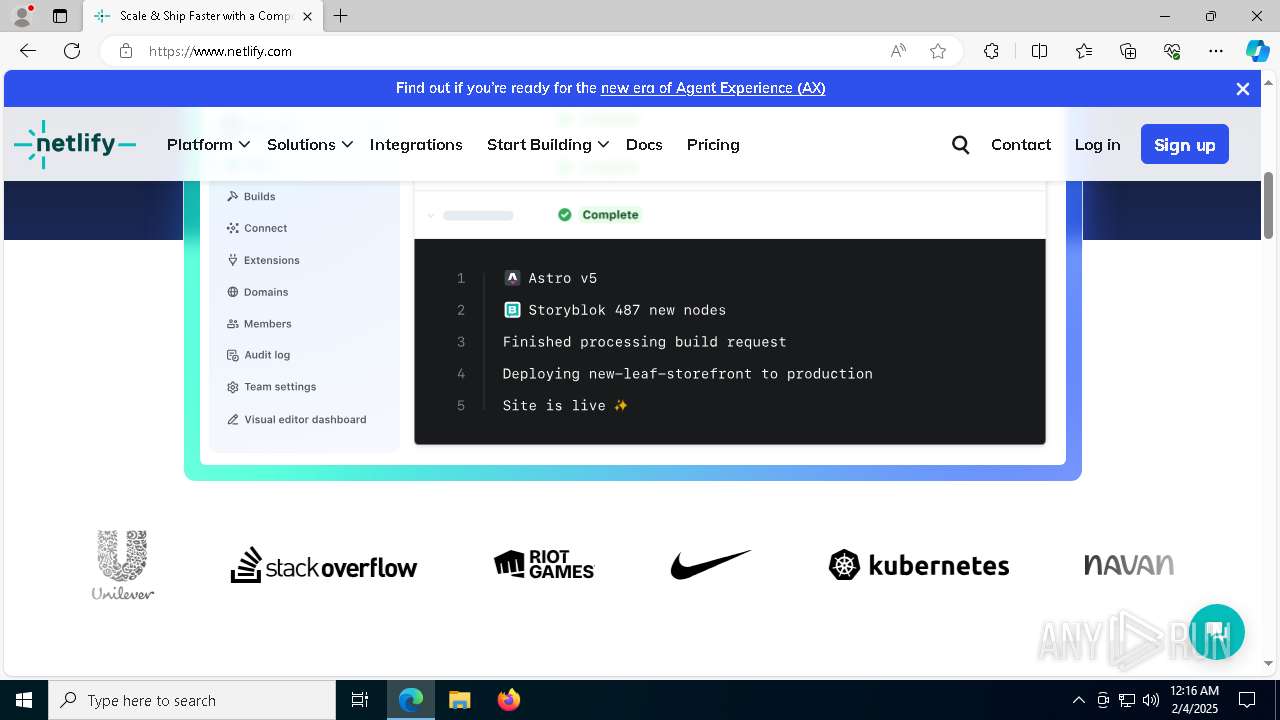Click the green Complete checkmark icon
Screen dimensions: 1280x720
click(565, 215)
